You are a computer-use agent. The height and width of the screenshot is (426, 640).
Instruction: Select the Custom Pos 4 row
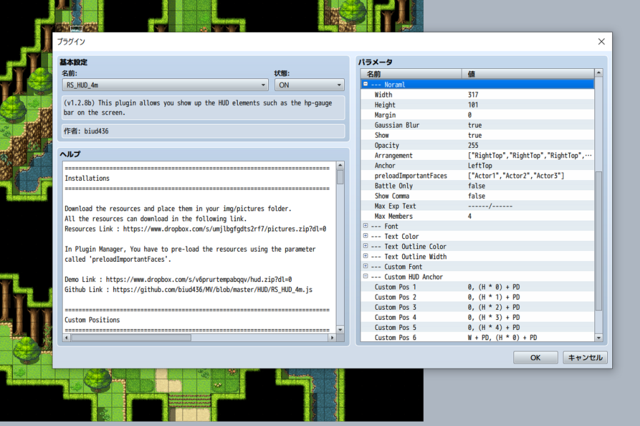click(x=477, y=317)
